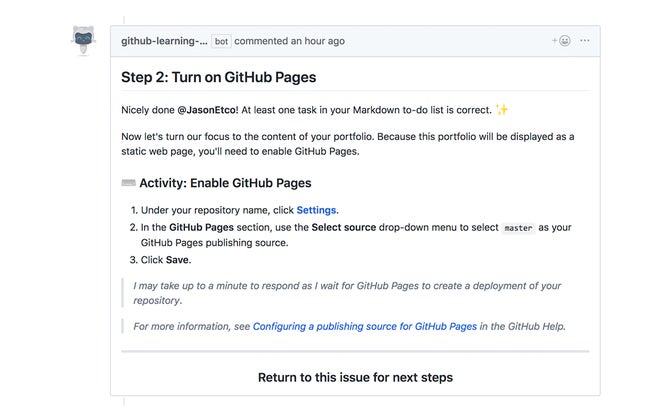The height and width of the screenshot is (419, 670).
Task: Click the italic deployment note blockquote
Action: 347,293
